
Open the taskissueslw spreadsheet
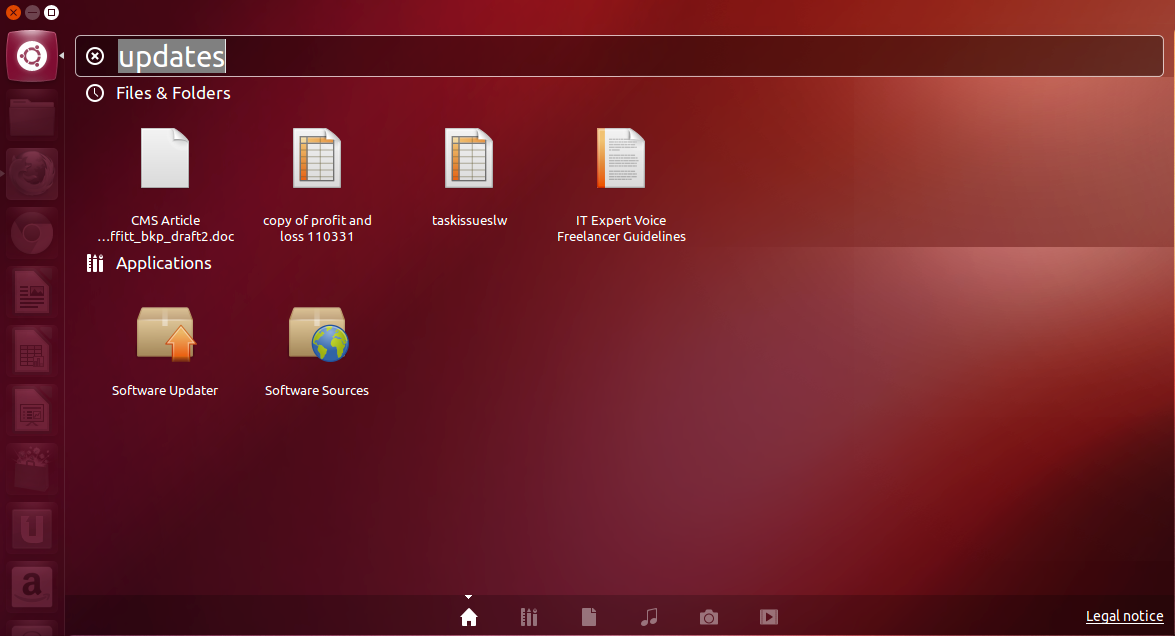pos(469,178)
